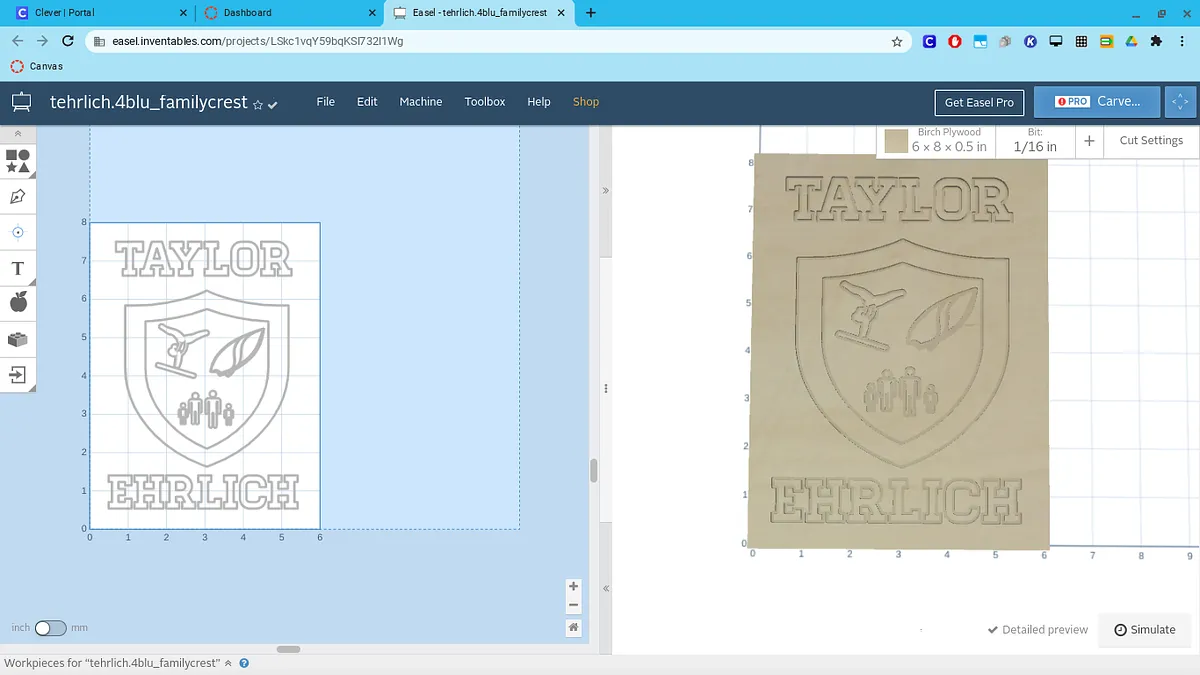1200x675 pixels.
Task: Open the Edit menu
Action: tap(367, 102)
